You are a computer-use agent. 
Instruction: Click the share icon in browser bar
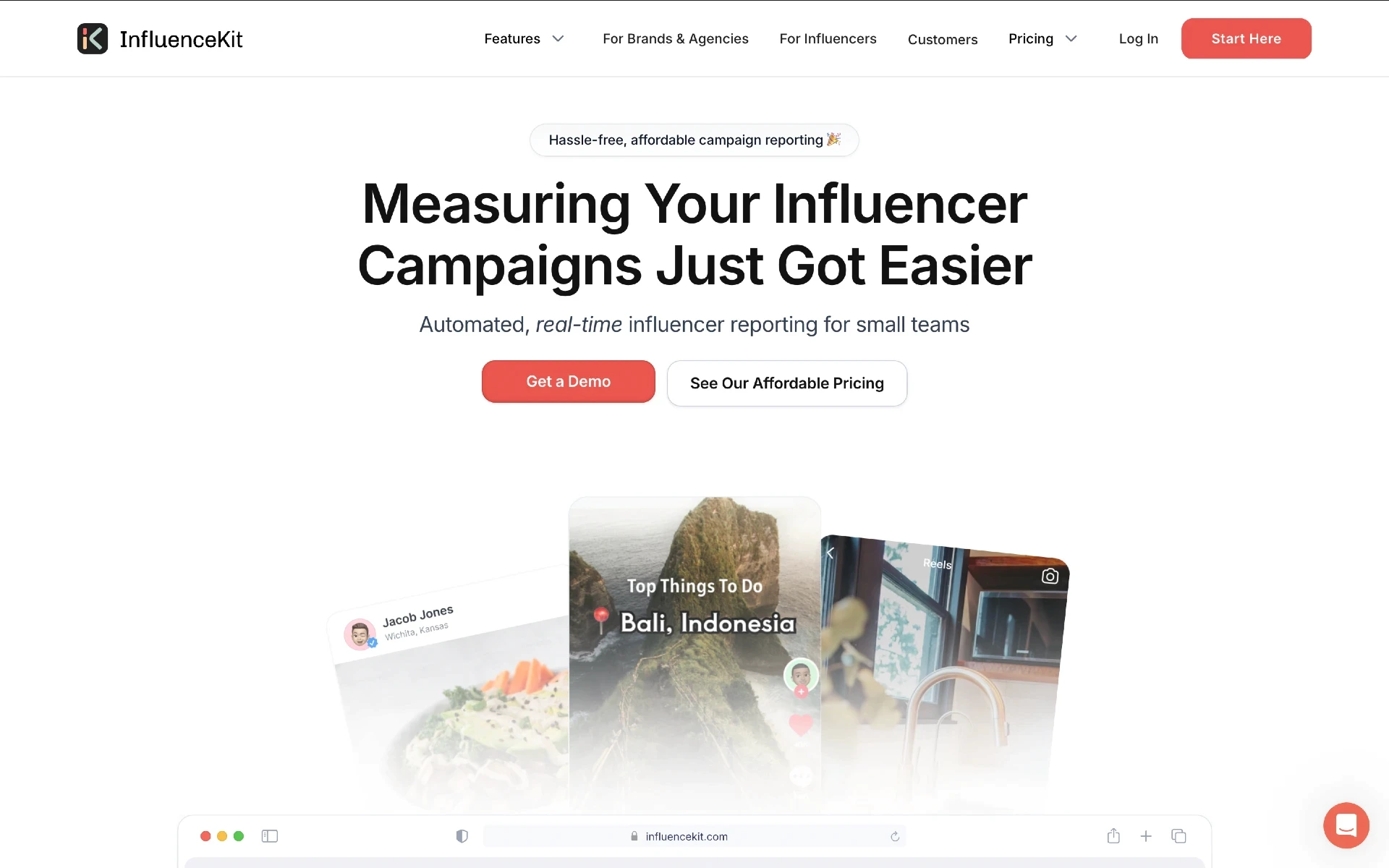(x=1114, y=836)
